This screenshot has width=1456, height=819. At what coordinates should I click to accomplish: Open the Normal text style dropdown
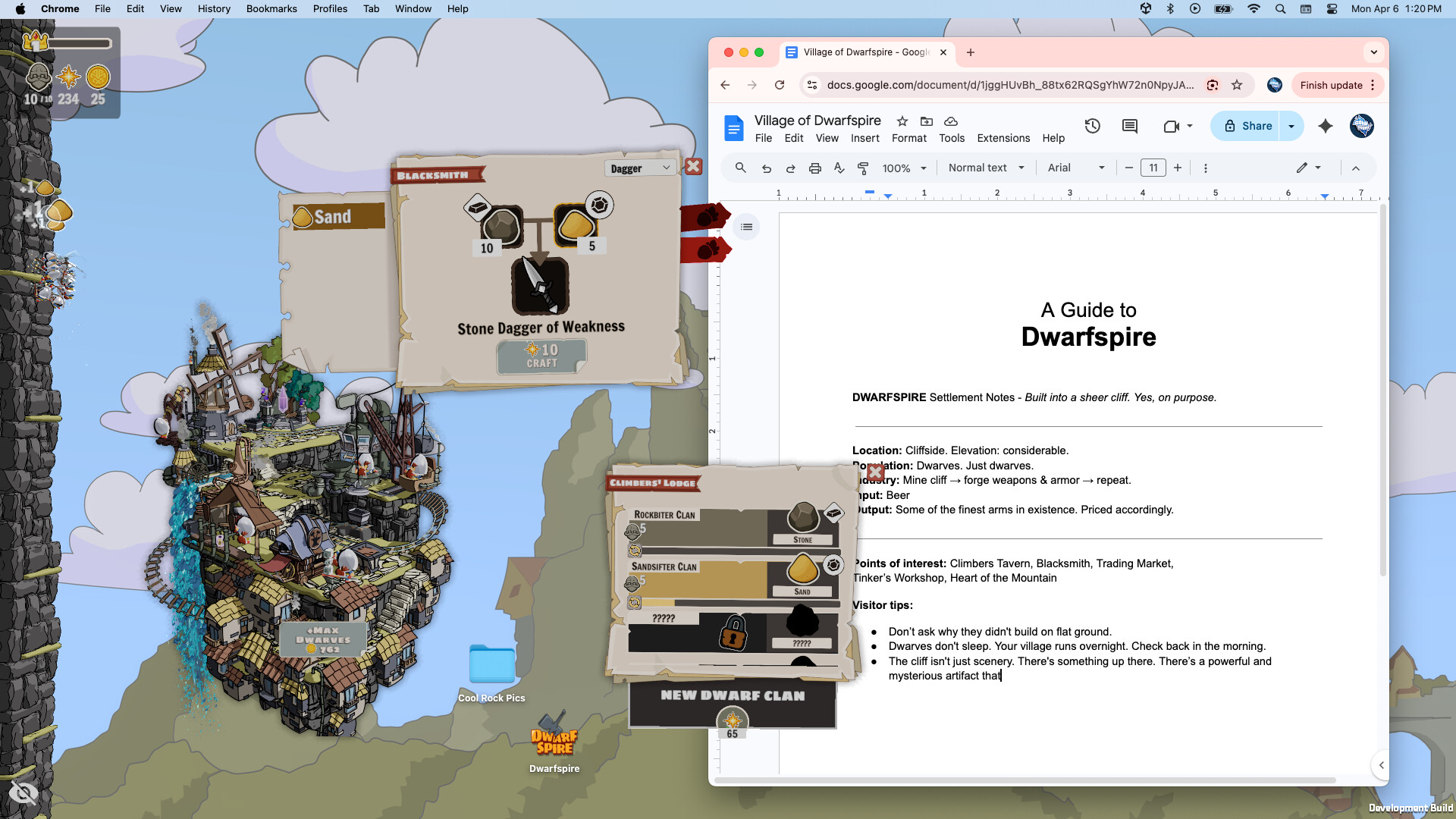point(986,168)
